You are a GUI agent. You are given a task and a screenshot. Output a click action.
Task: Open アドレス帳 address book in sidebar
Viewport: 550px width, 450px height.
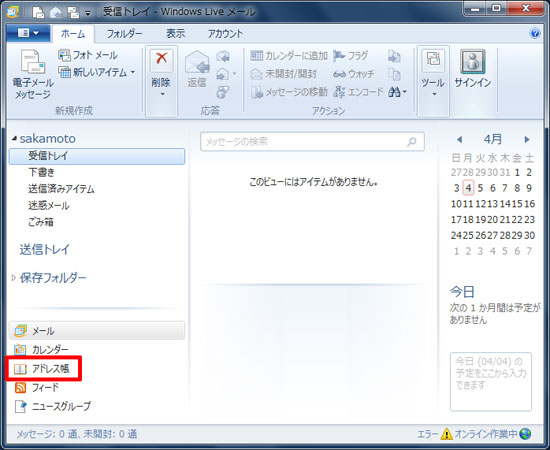point(43,368)
